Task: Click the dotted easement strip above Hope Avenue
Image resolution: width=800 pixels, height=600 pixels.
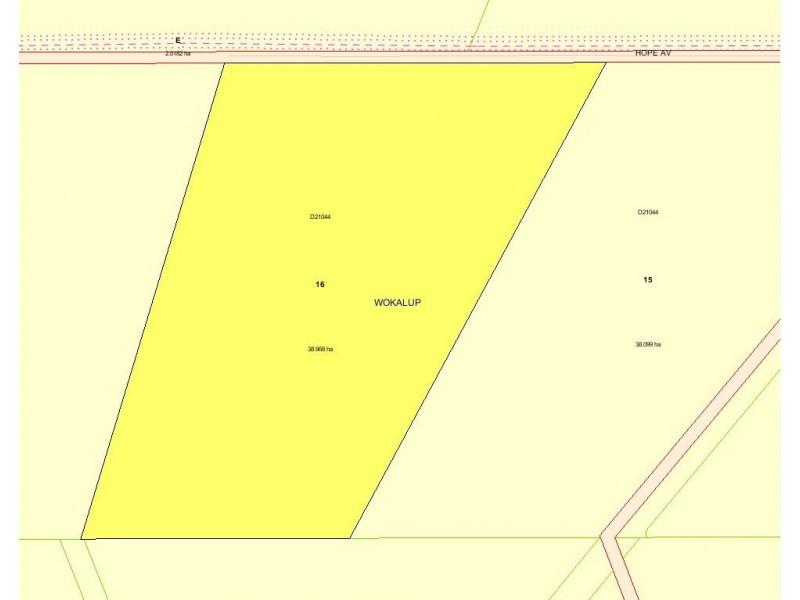Action: pyautogui.click(x=400, y=38)
